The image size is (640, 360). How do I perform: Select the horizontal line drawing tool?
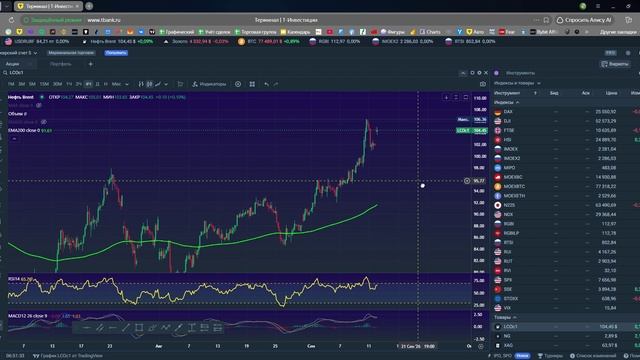(87, 327)
